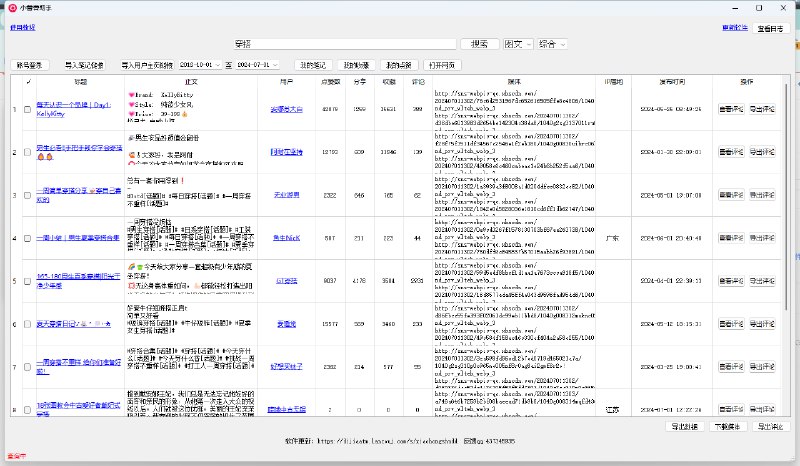
Task: Click the software update URL in the footer
Action: click(387, 441)
